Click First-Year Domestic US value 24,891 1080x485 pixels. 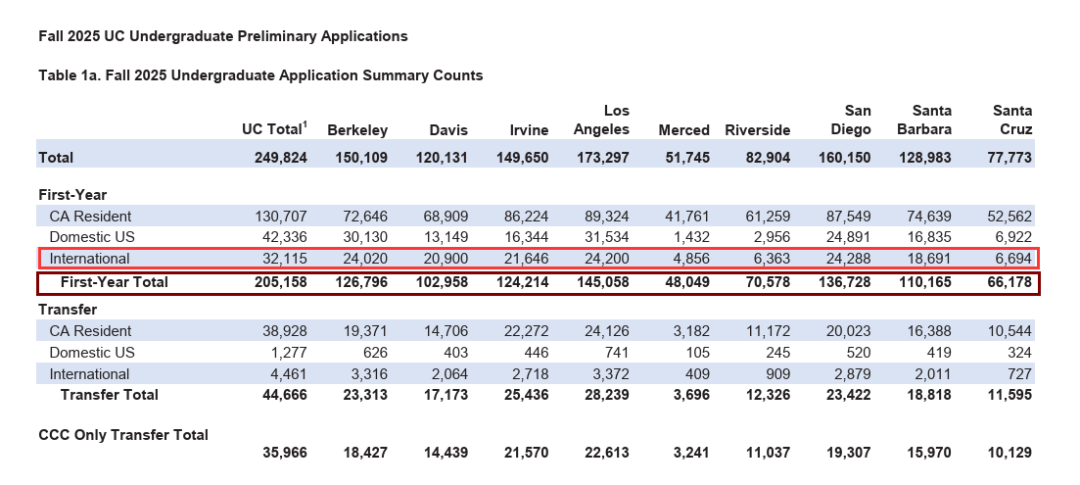[848, 238]
